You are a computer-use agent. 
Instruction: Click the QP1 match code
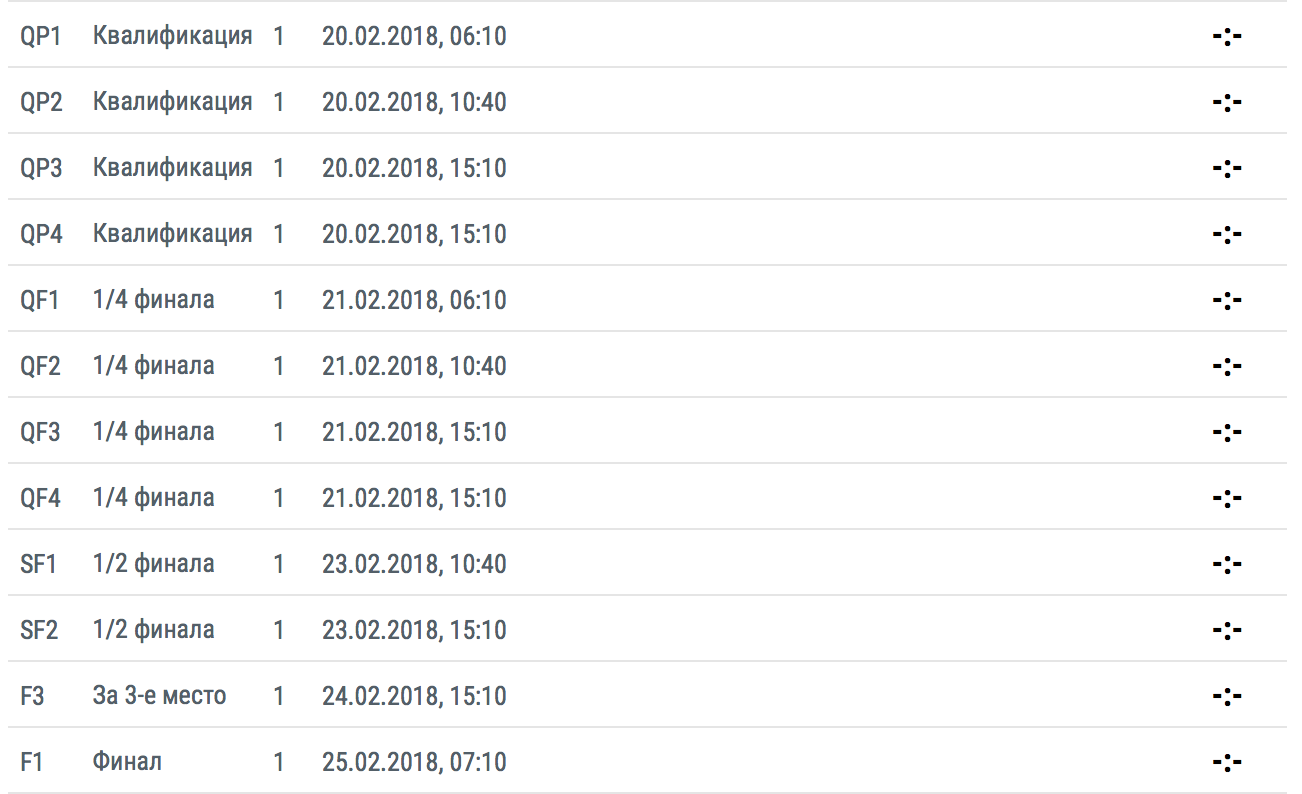point(41,37)
